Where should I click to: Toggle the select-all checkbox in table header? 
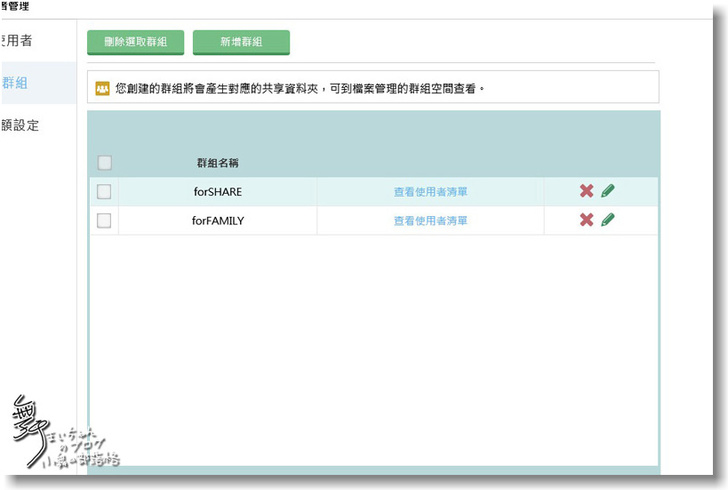click(x=104, y=163)
